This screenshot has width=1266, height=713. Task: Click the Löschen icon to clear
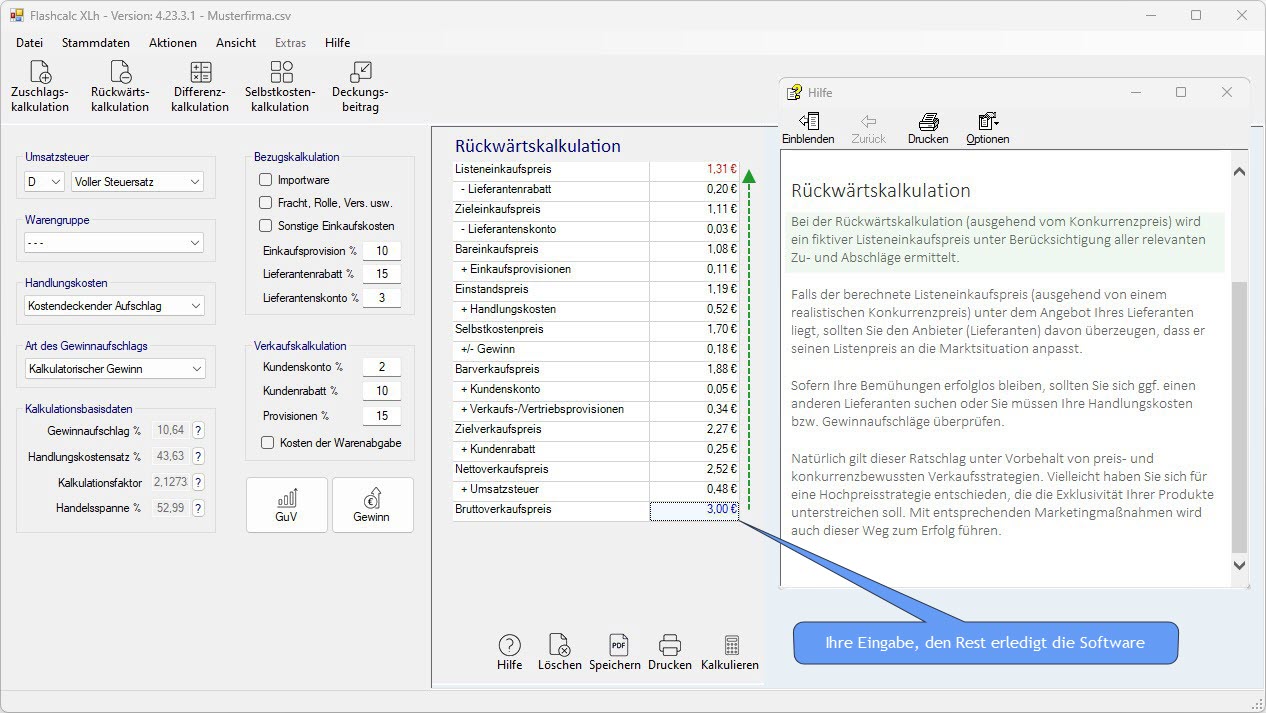coord(560,652)
